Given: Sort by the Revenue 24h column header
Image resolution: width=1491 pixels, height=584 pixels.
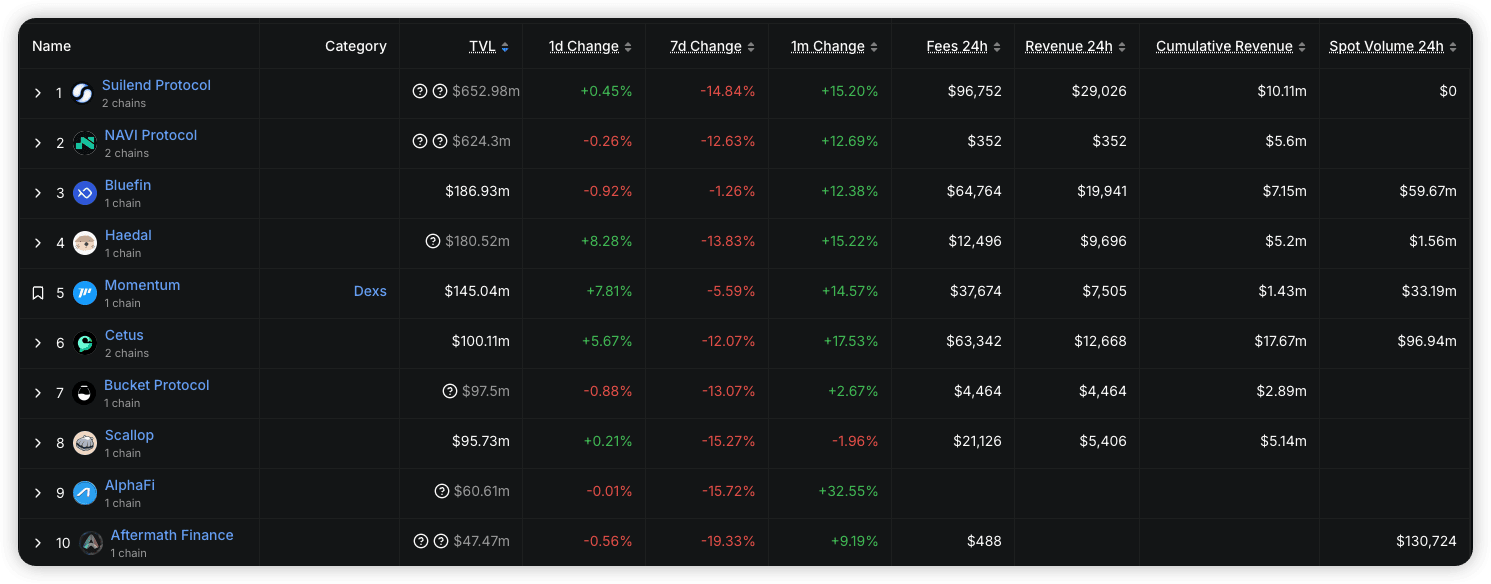Looking at the screenshot, I should 1070,46.
